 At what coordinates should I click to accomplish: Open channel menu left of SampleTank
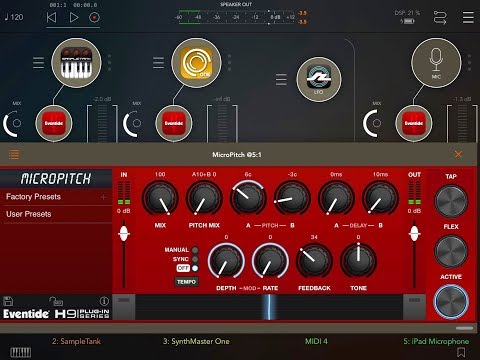38,63
